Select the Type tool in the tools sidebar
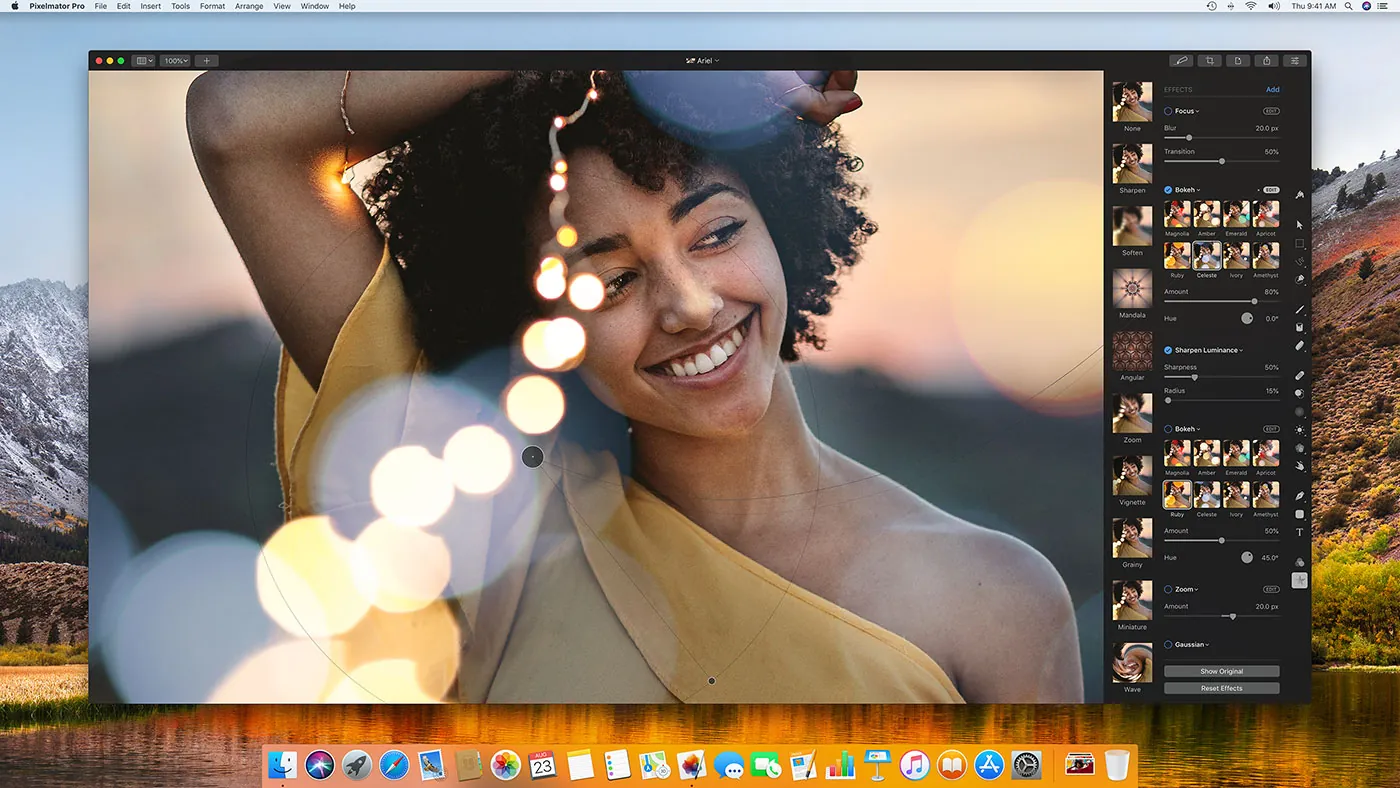 click(x=1299, y=532)
